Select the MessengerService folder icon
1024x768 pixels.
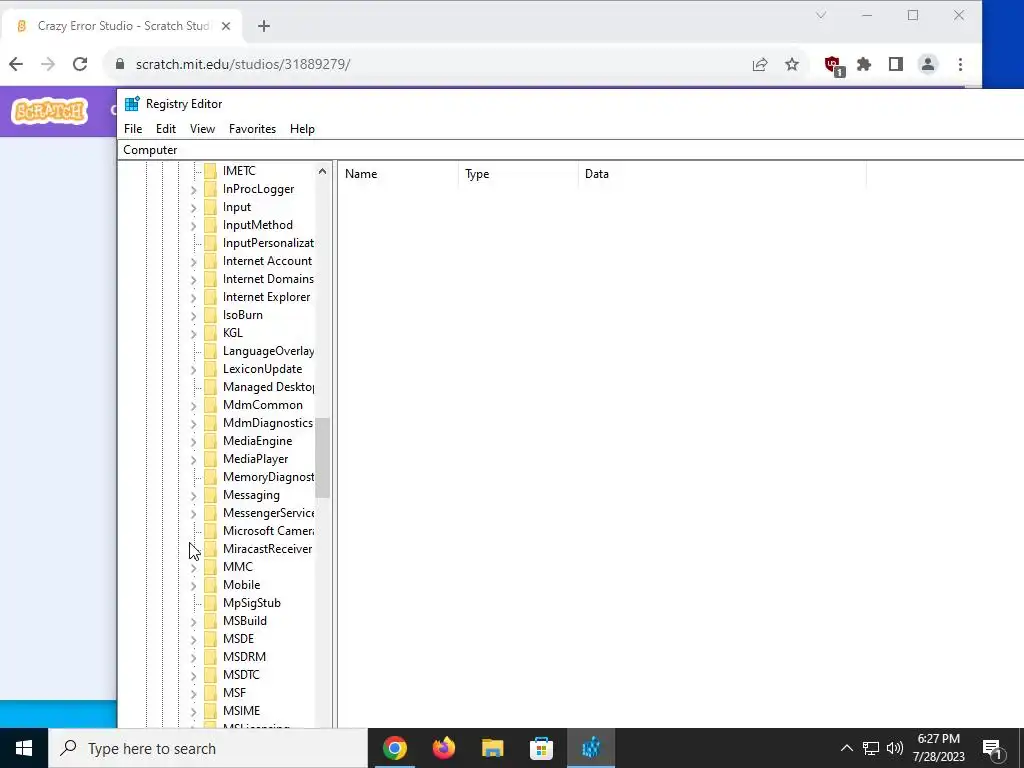[x=210, y=513]
